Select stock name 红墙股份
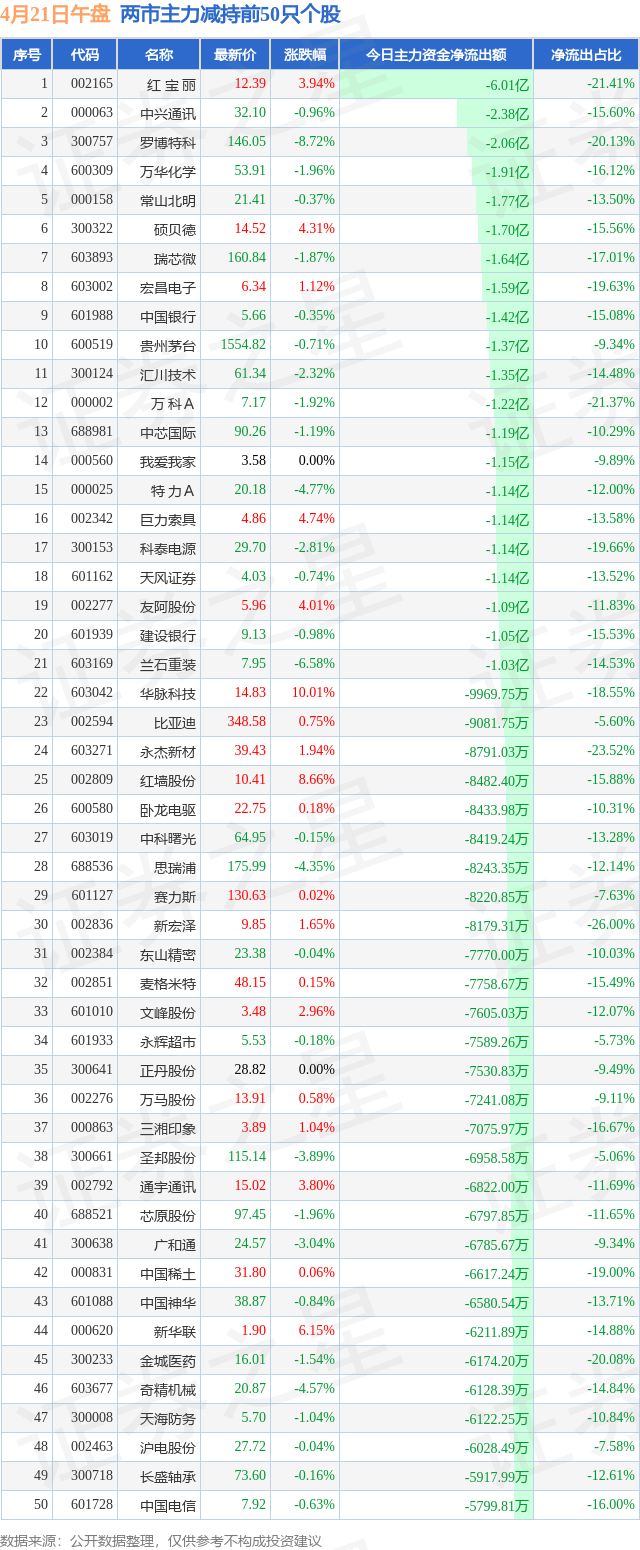 click(x=168, y=780)
